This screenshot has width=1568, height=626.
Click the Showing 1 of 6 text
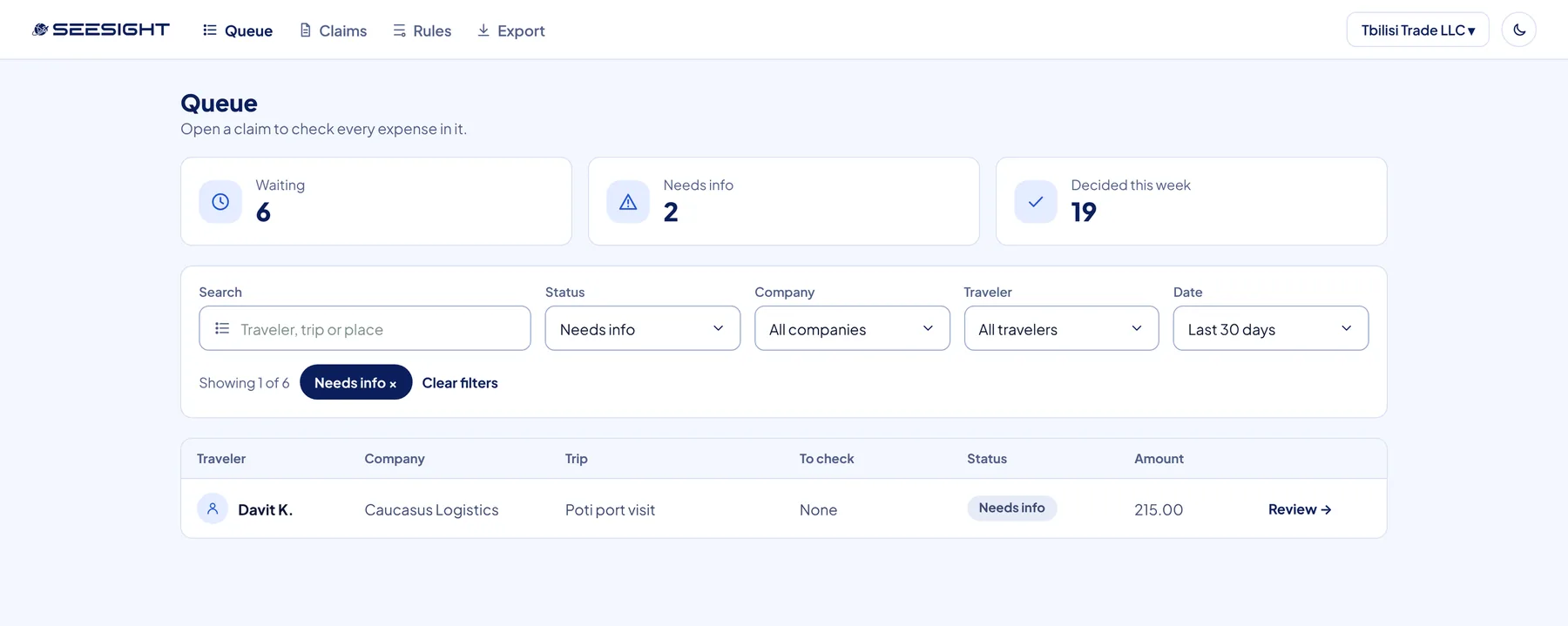pyautogui.click(x=244, y=383)
